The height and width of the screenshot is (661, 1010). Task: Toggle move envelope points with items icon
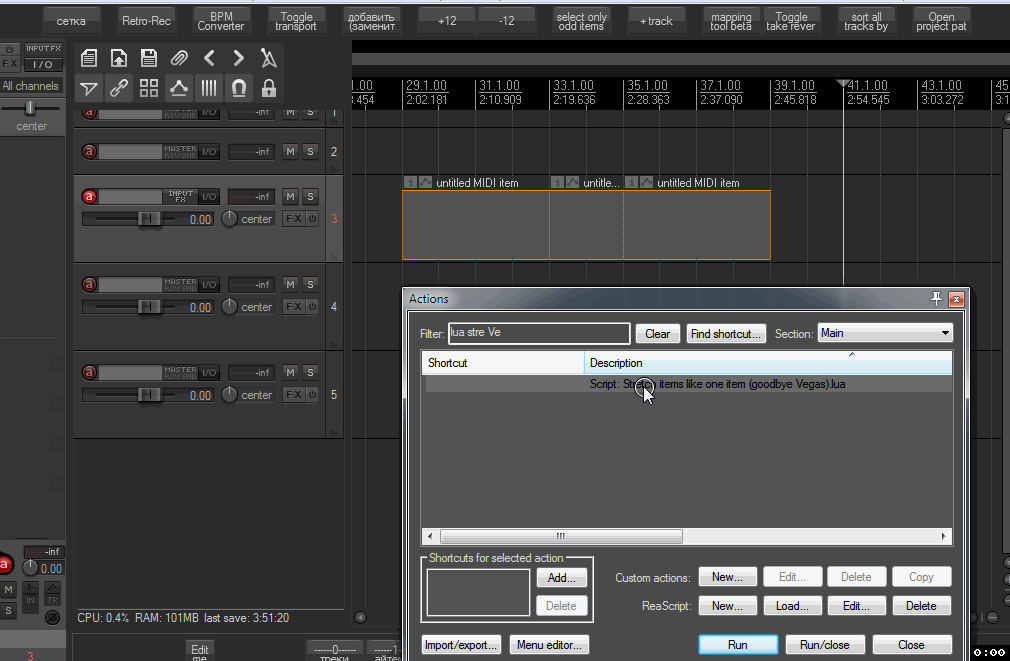tap(178, 88)
